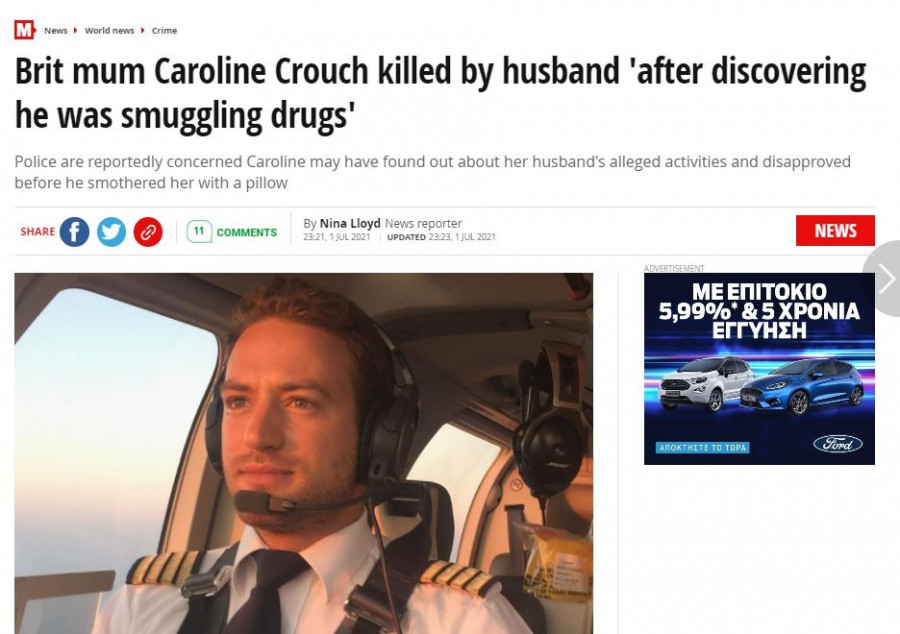The height and width of the screenshot is (634, 900).
Task: Click the SHARE label
Action: tap(38, 232)
